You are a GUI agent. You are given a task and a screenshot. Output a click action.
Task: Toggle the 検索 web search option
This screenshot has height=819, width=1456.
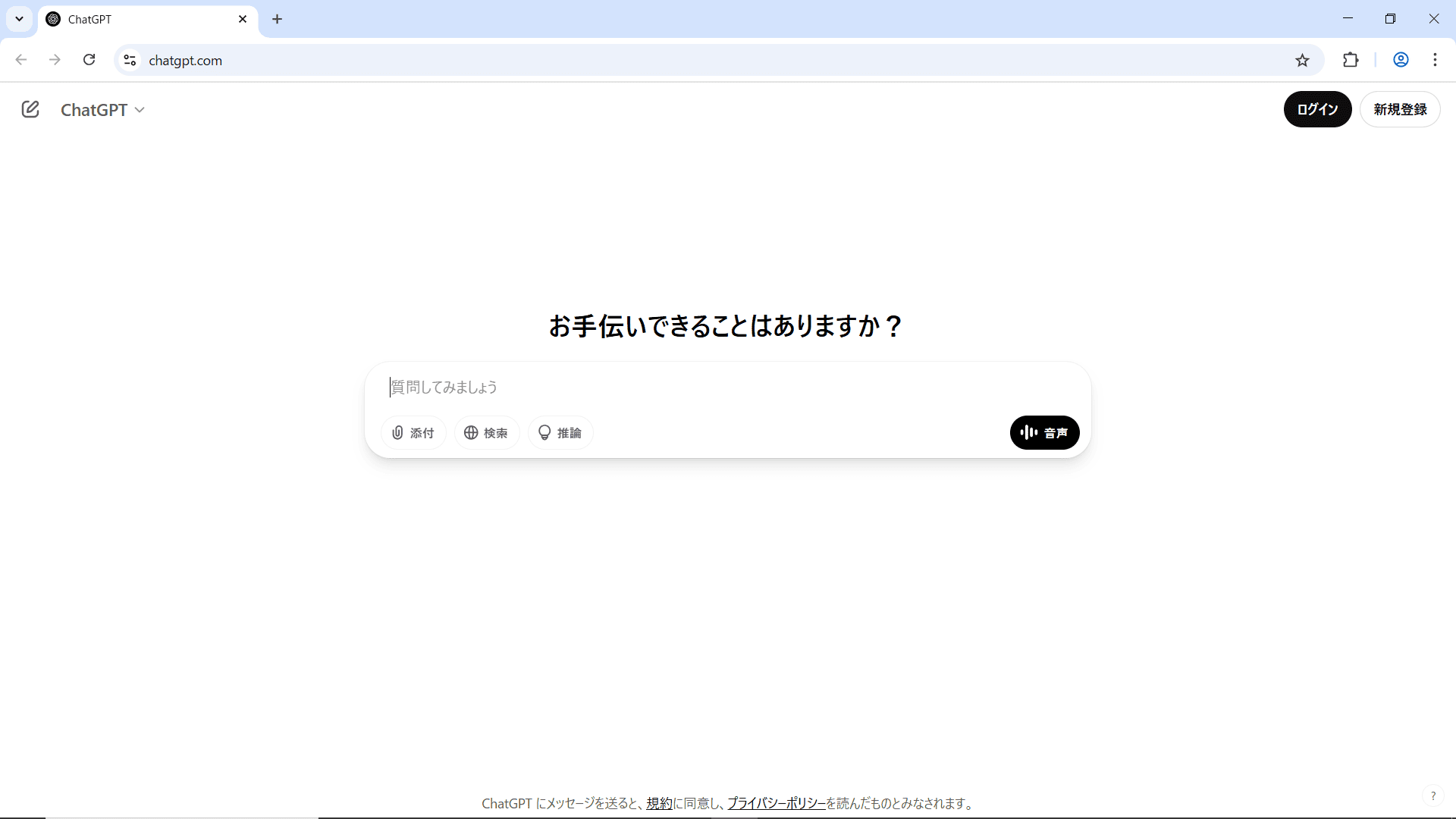[487, 432]
